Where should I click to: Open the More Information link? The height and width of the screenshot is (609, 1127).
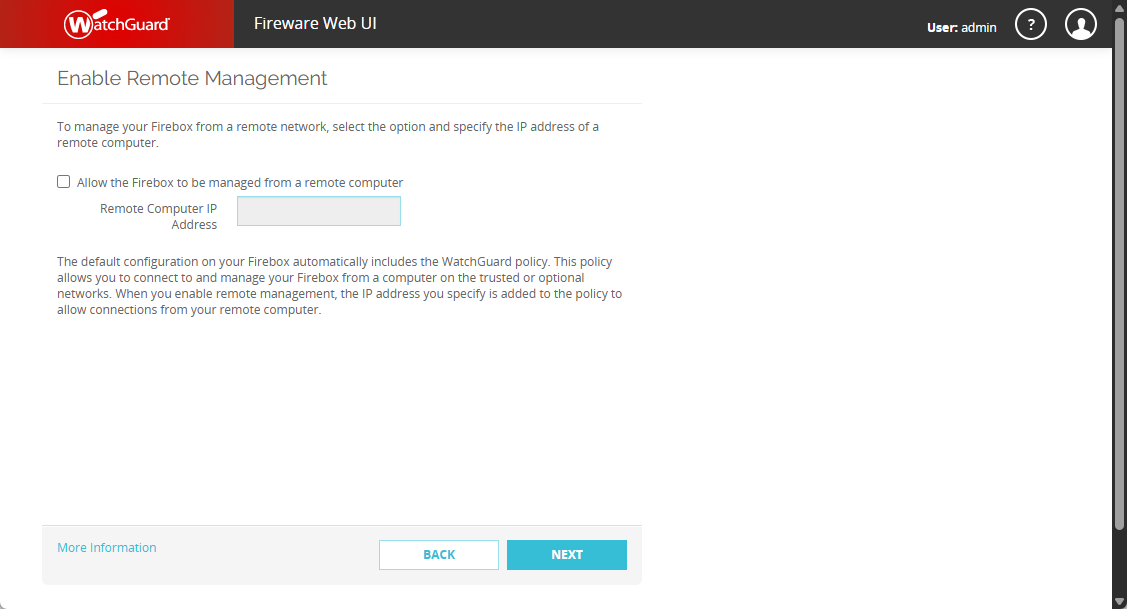click(x=106, y=548)
